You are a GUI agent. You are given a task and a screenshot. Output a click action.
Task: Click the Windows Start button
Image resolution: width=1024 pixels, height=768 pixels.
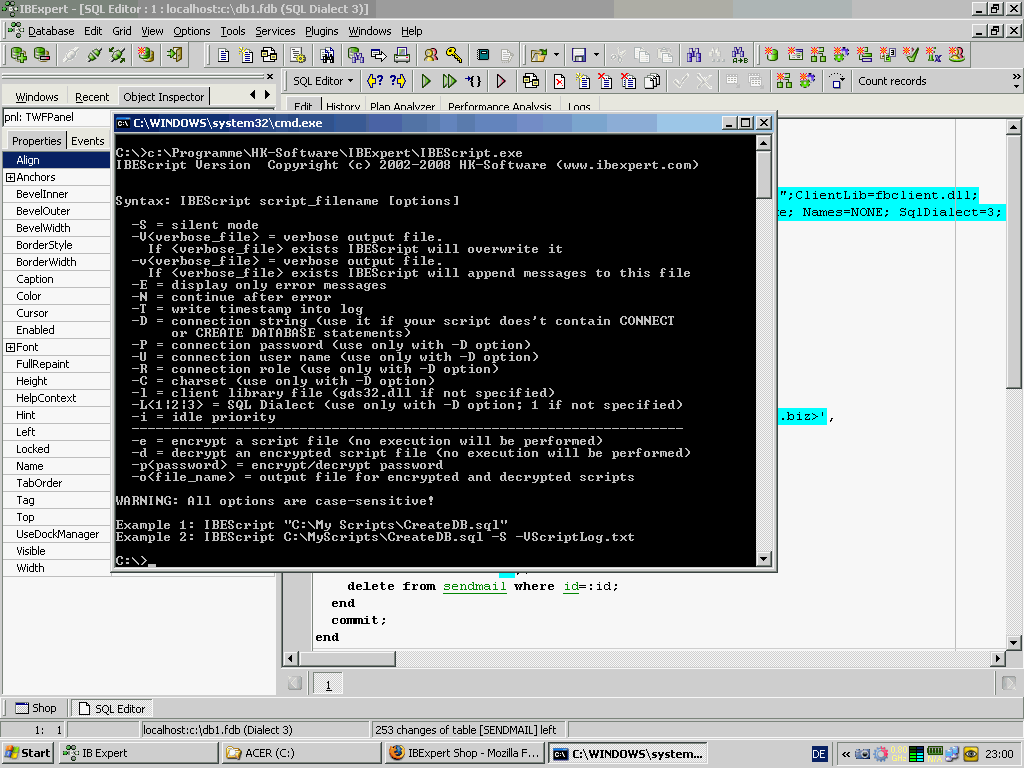pyautogui.click(x=27, y=752)
